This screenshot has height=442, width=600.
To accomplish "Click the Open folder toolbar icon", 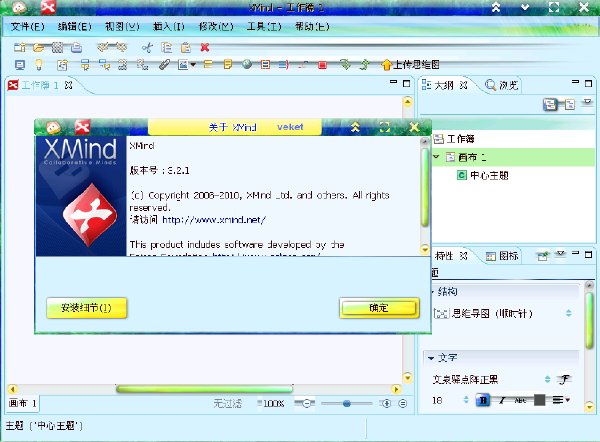I will pos(38,47).
